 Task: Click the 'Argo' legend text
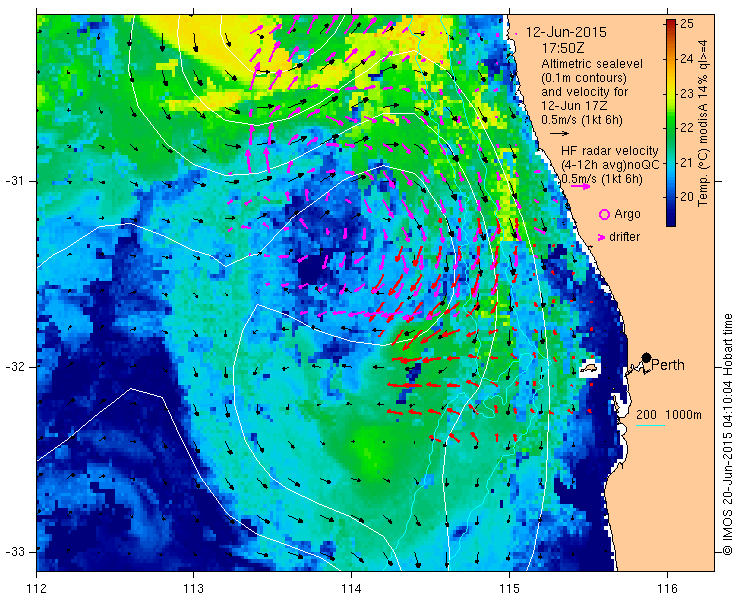pos(627,214)
